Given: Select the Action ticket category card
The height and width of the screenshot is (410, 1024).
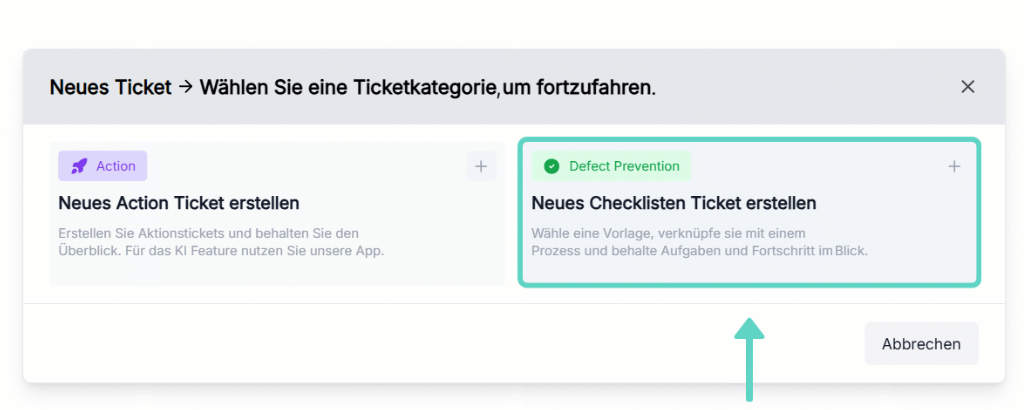Looking at the screenshot, I should point(277,214).
